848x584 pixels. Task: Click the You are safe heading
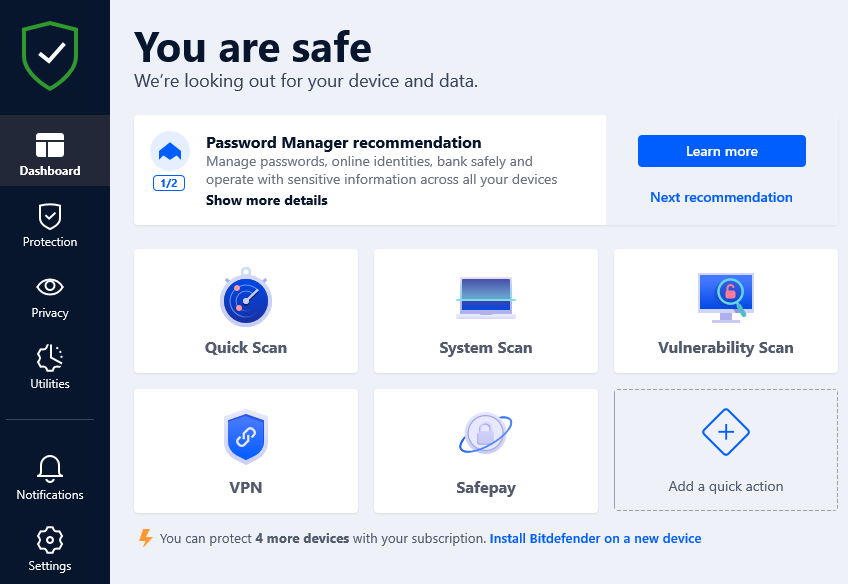point(253,48)
